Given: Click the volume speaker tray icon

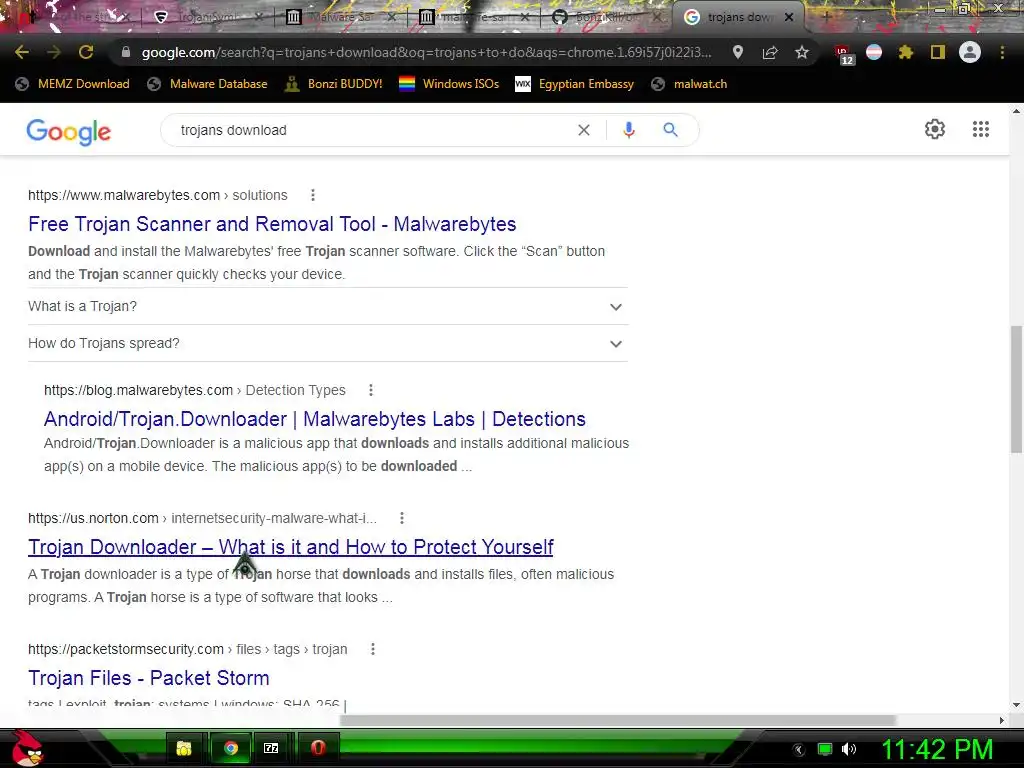Looking at the screenshot, I should (x=849, y=749).
